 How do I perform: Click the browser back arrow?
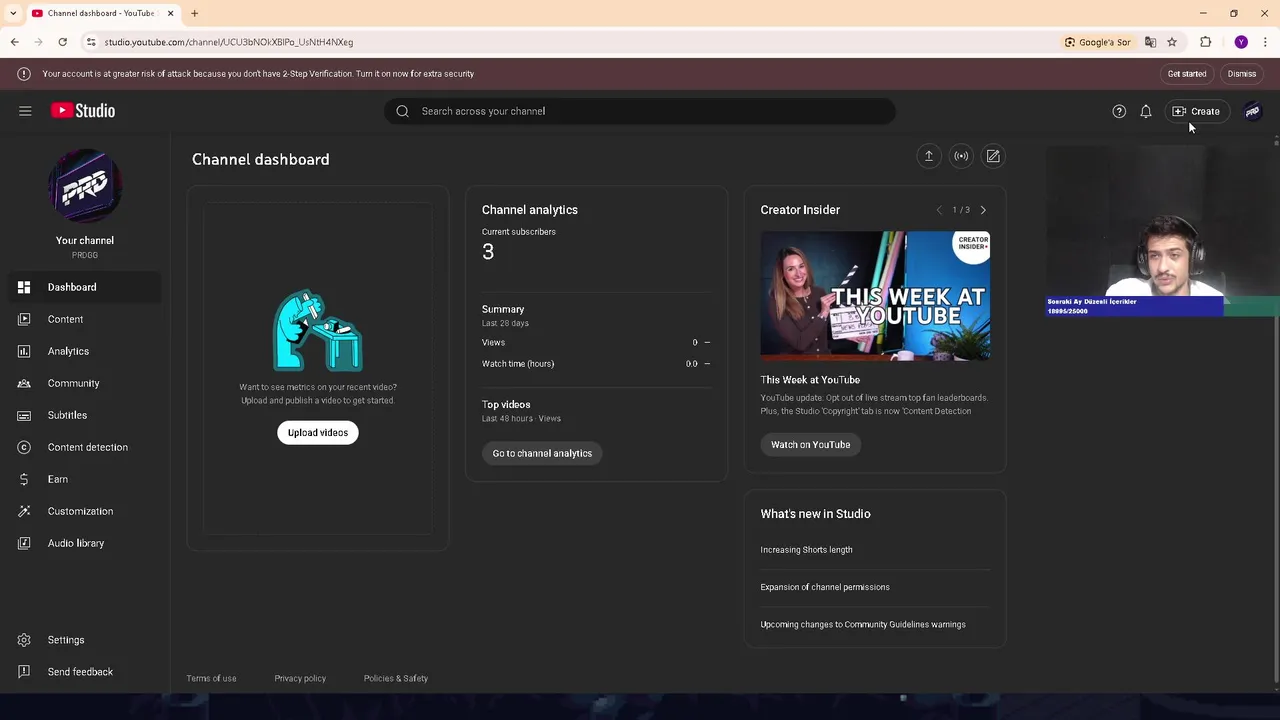pos(14,42)
